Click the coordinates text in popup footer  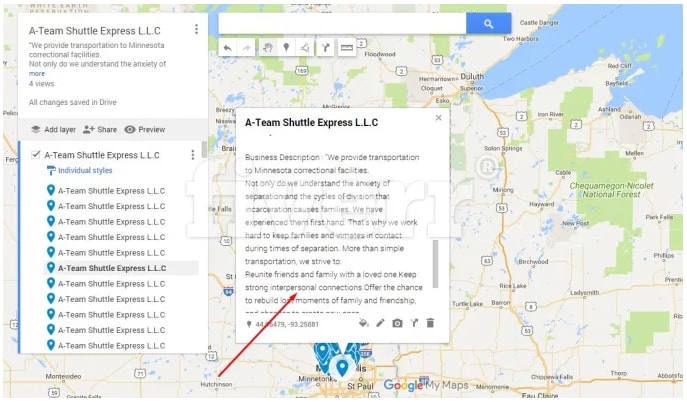point(287,324)
